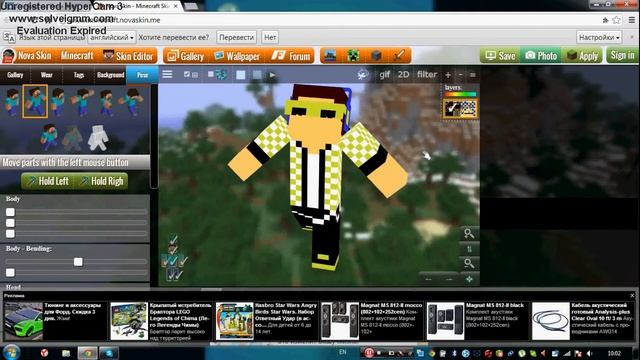Click the Hold Right button

tap(101, 181)
